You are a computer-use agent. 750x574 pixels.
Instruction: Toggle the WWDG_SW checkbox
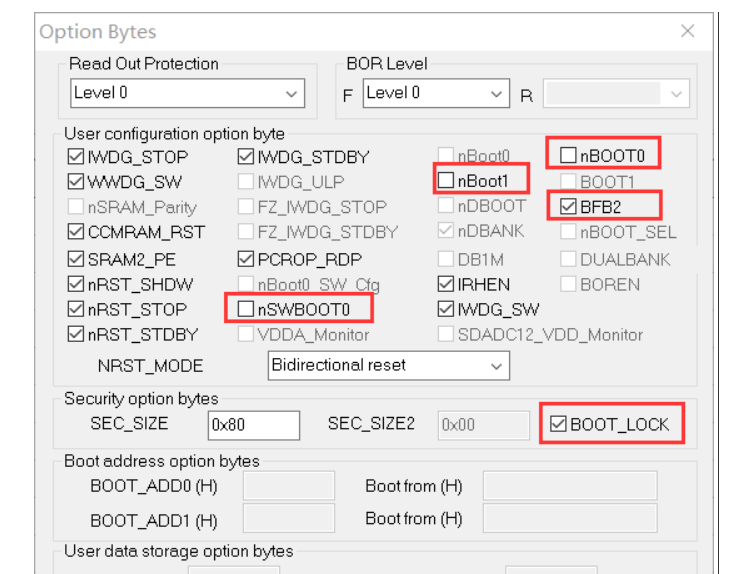point(76,181)
